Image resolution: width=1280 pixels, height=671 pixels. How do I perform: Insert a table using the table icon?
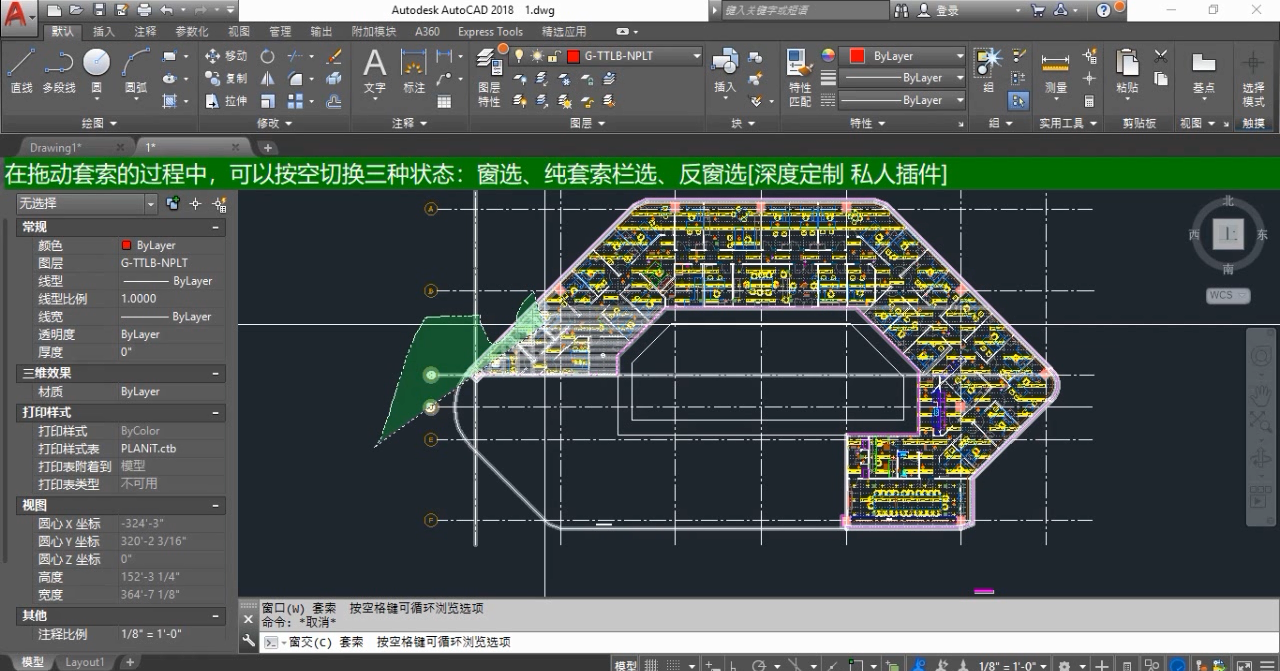443,101
